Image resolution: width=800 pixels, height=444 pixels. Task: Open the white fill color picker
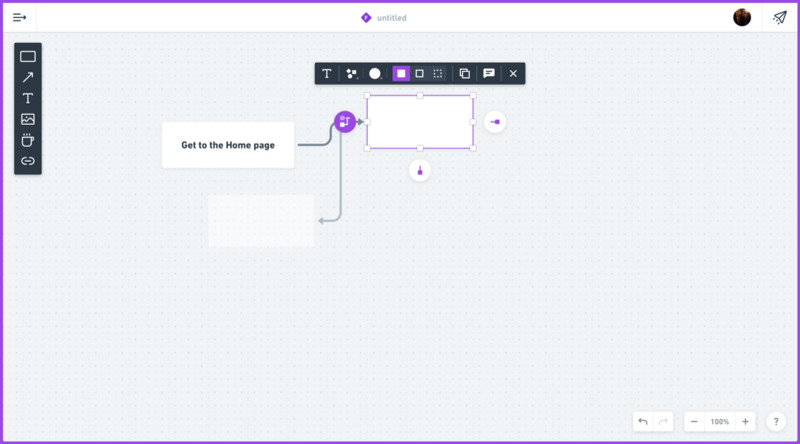[375, 73]
